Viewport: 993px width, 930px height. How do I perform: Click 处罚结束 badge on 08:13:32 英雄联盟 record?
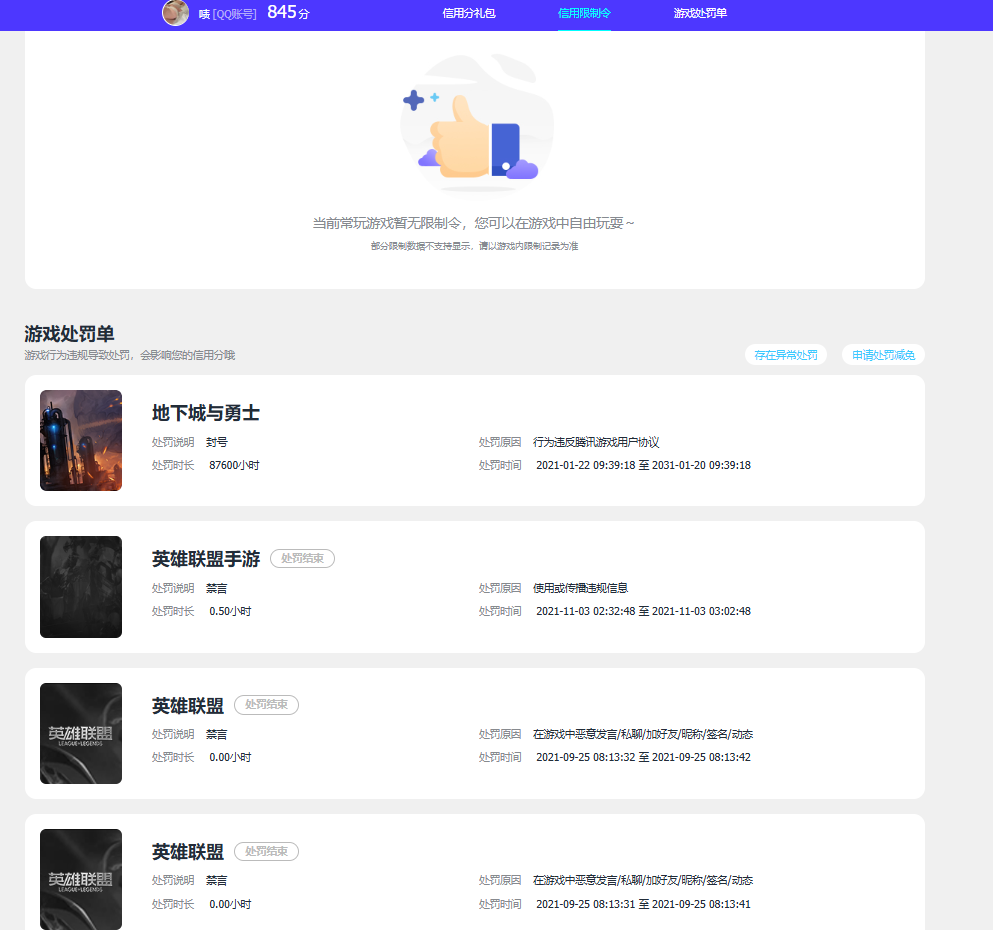pyautogui.click(x=266, y=705)
